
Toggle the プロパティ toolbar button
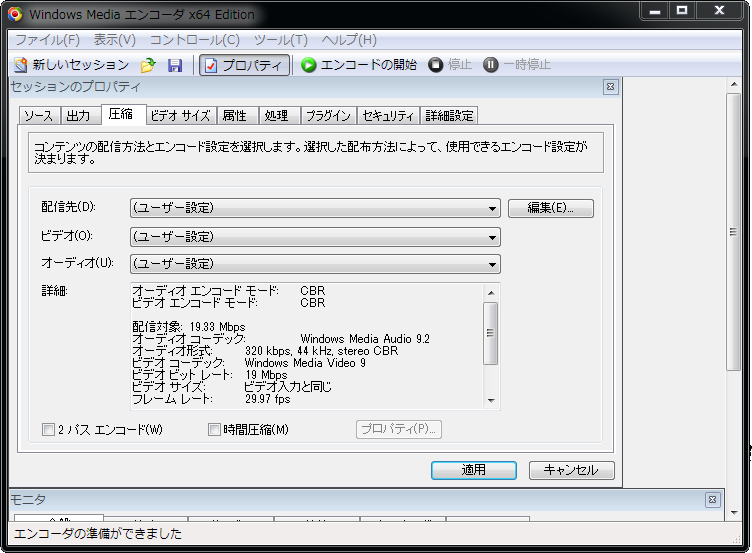[245, 65]
